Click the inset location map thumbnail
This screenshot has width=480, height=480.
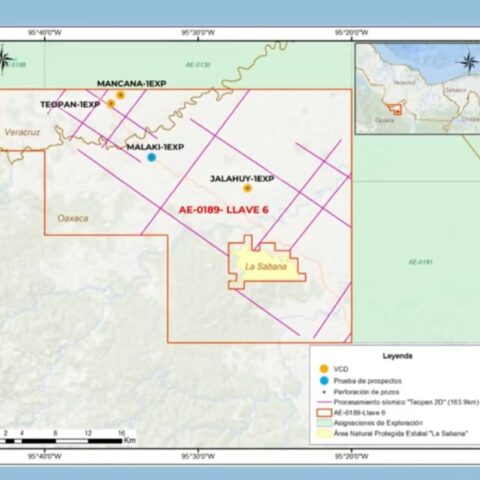418,89
